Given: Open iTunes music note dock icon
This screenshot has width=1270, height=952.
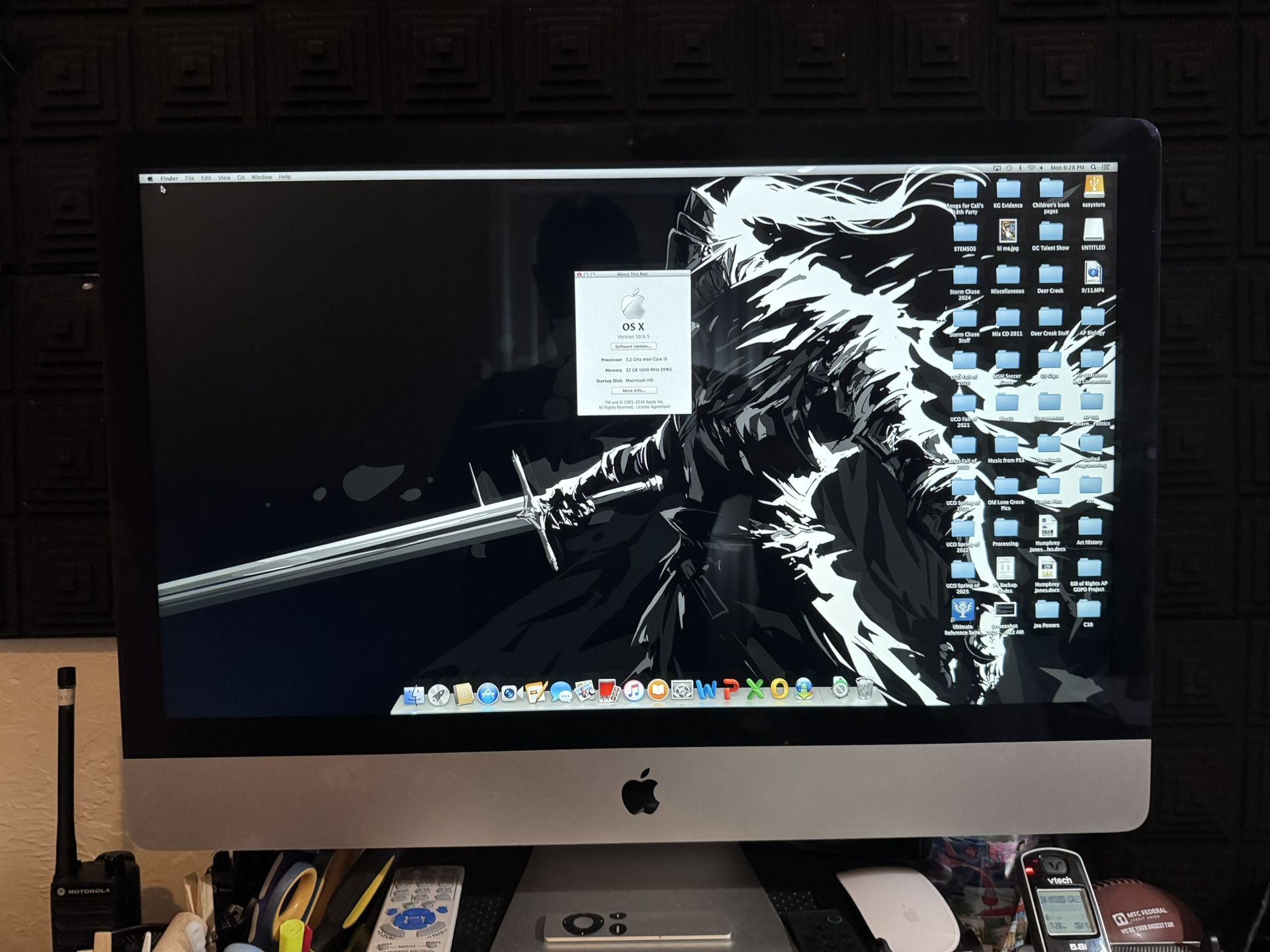Looking at the screenshot, I should click(x=634, y=692).
